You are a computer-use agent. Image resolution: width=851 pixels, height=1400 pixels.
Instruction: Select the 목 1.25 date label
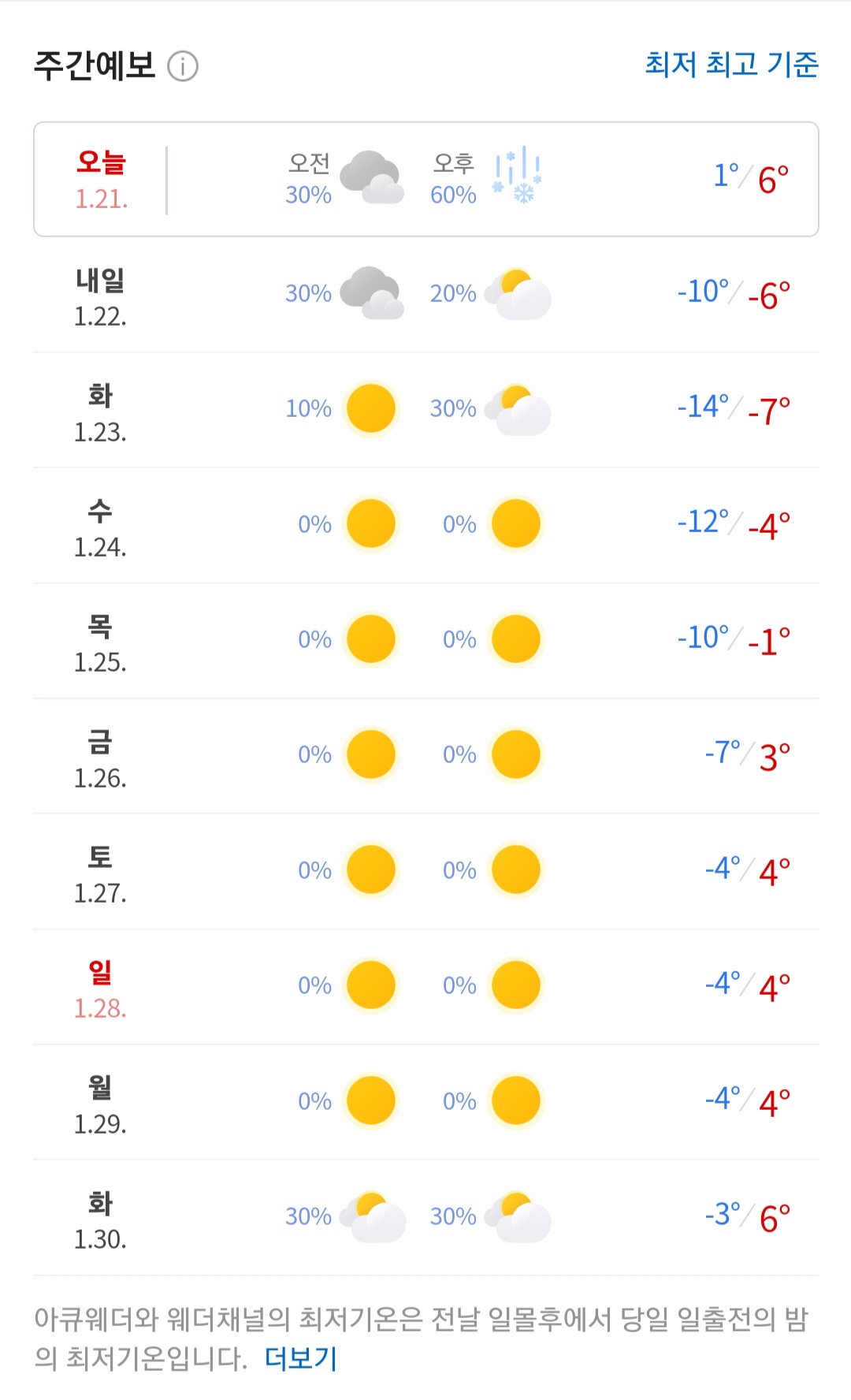click(x=100, y=644)
